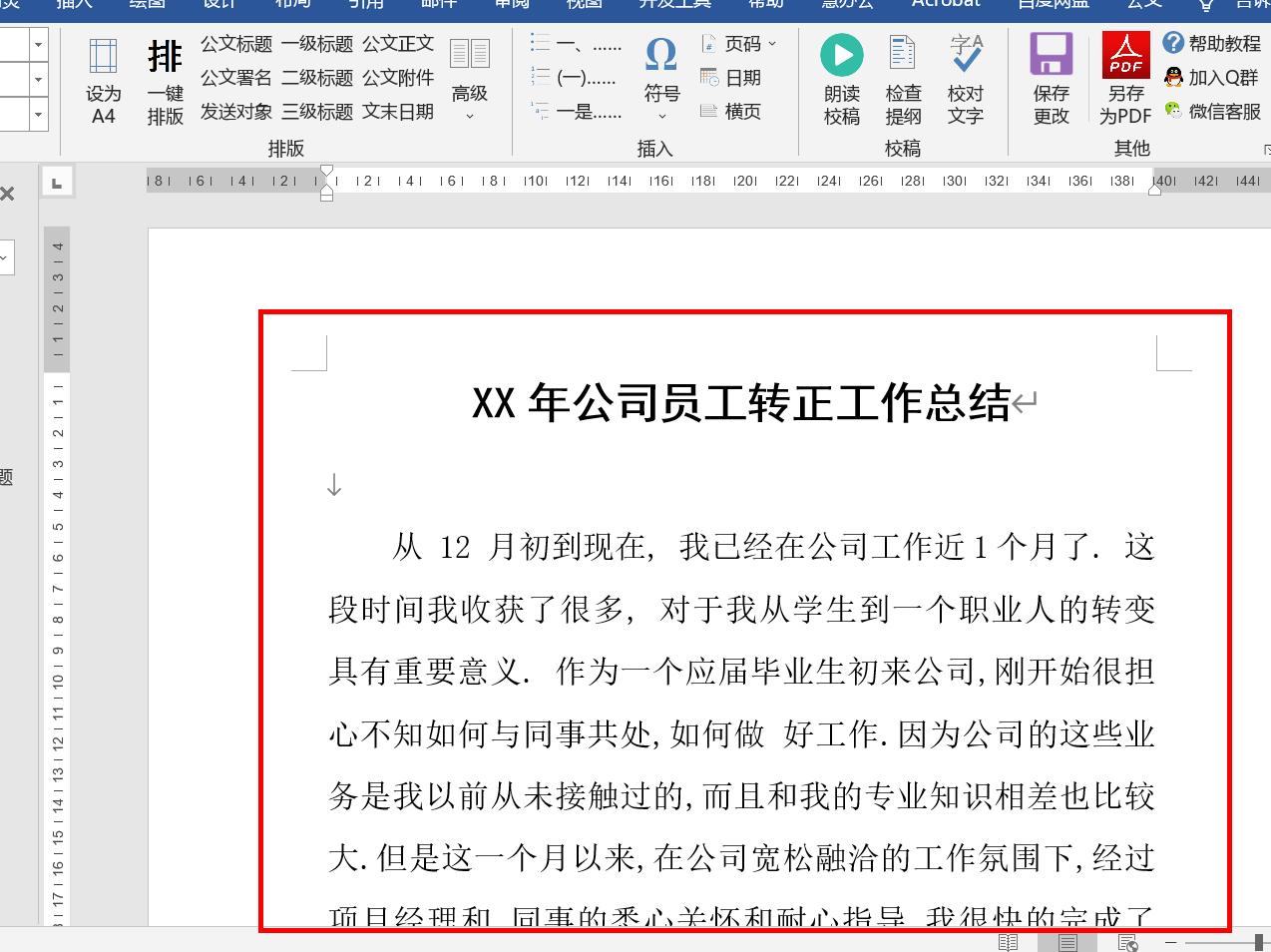
Task: Click 保存更改 to save changes
Action: pyautogui.click(x=1051, y=80)
